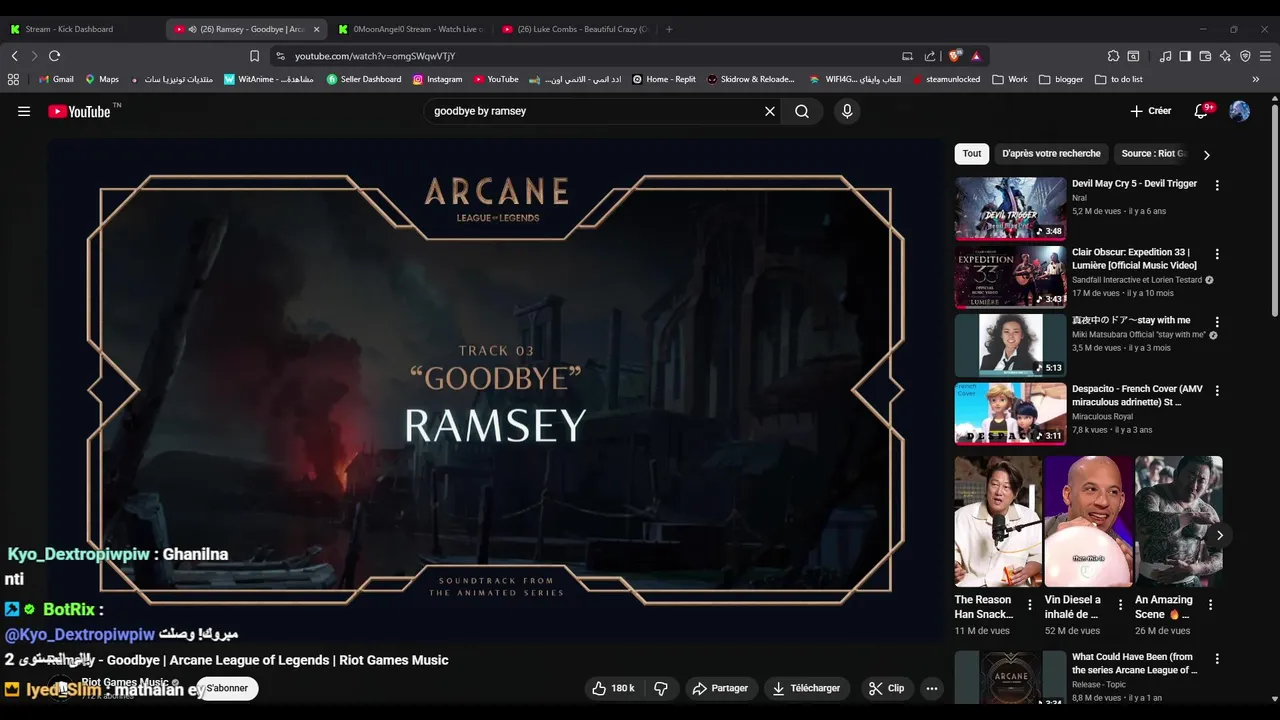Viewport: 1280px width, 720px height.
Task: Open the Brave Shields lion icon
Action: point(954,56)
